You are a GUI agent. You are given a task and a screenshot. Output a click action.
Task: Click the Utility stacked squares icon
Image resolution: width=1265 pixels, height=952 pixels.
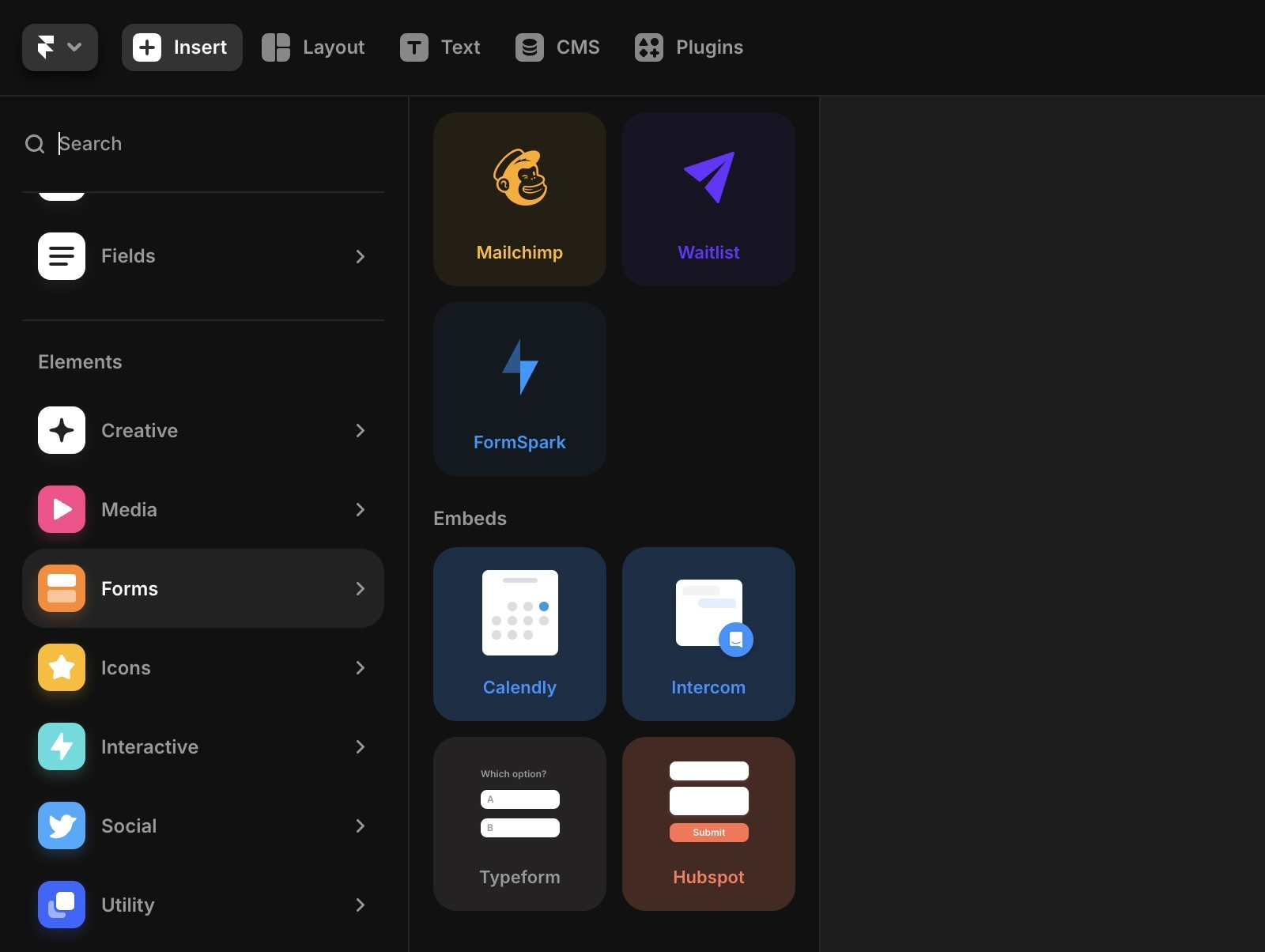[62, 905]
